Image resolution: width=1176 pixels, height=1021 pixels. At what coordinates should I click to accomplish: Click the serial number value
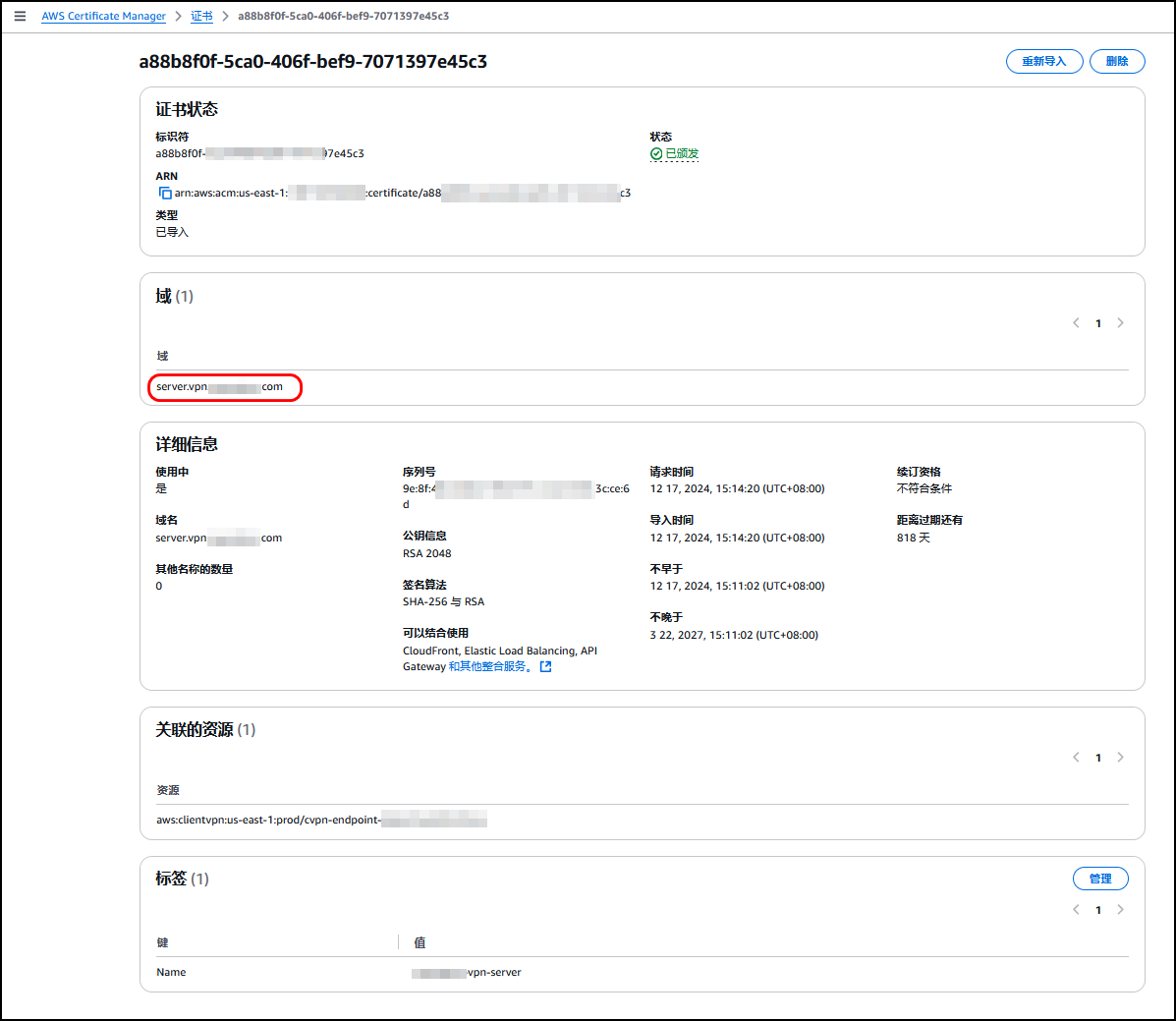point(516,496)
